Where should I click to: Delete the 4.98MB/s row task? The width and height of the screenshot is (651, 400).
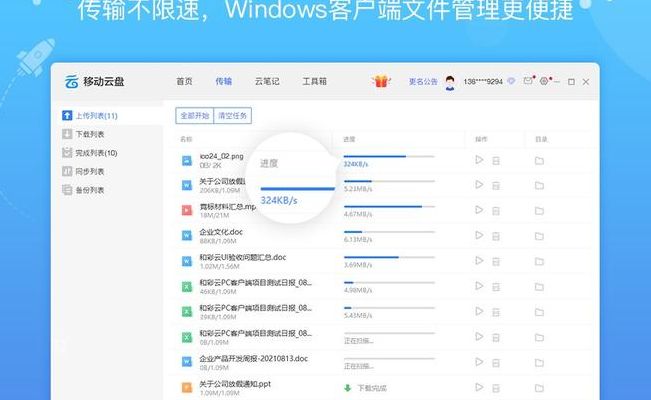coord(496,287)
